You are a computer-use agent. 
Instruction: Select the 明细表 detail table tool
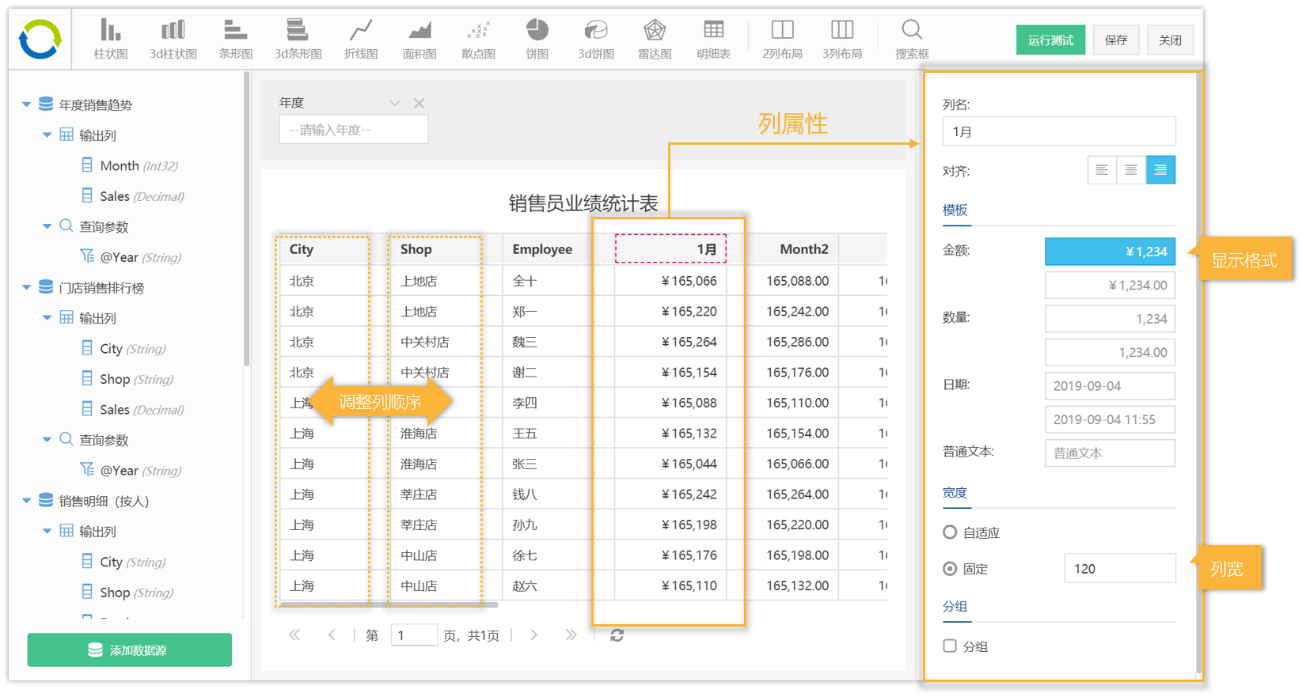pos(713,39)
